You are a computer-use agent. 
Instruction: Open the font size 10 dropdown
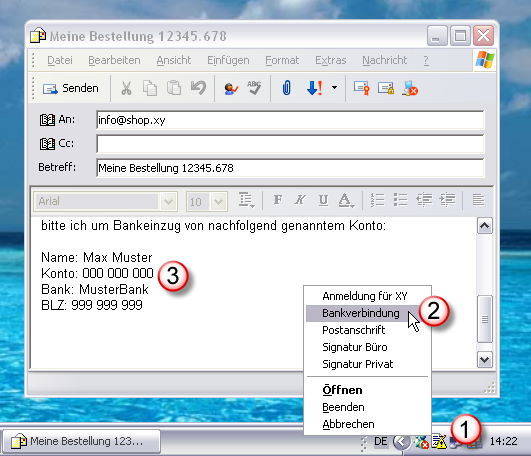[218, 202]
